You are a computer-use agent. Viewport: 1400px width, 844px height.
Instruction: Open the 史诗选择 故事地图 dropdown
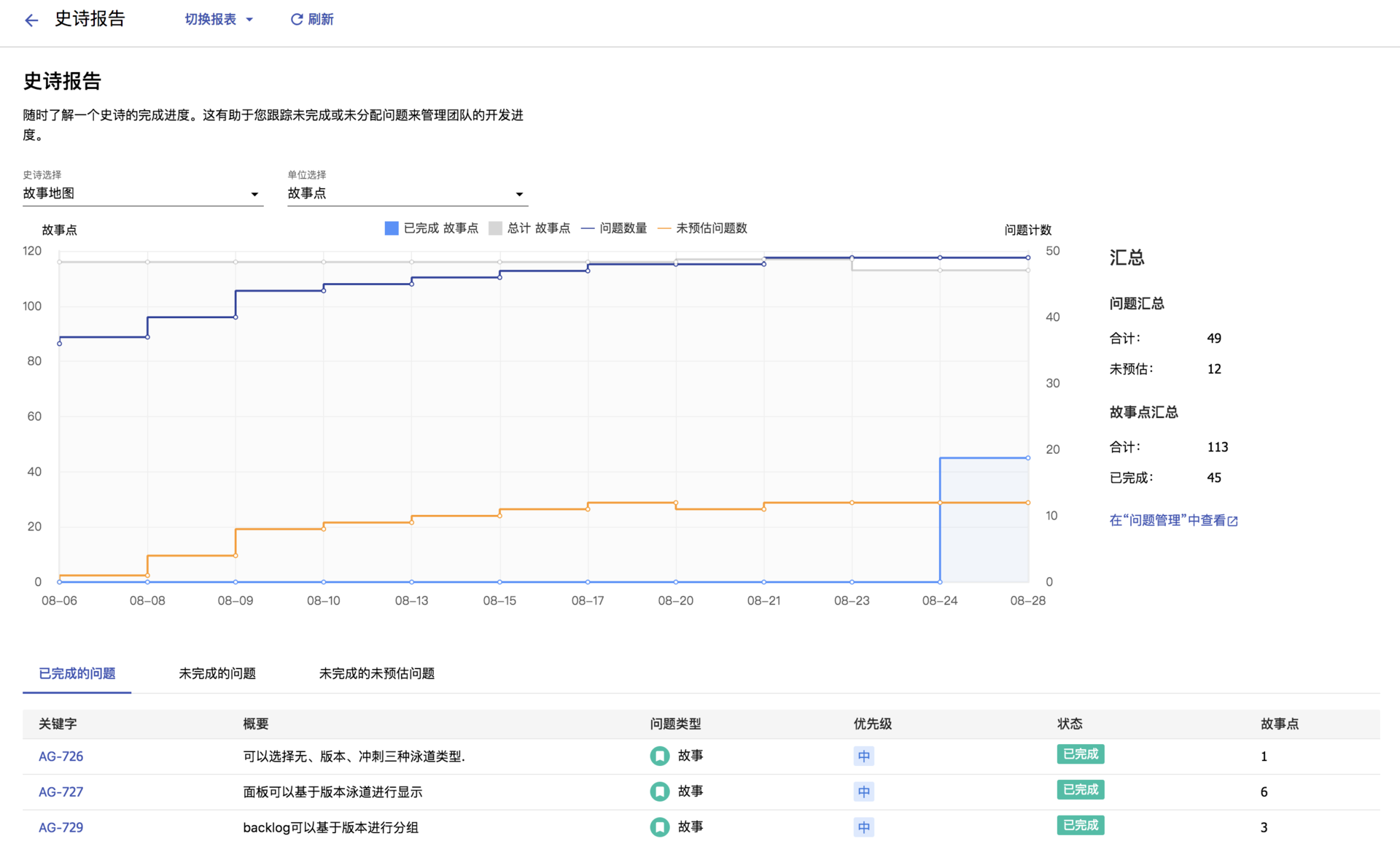point(143,193)
